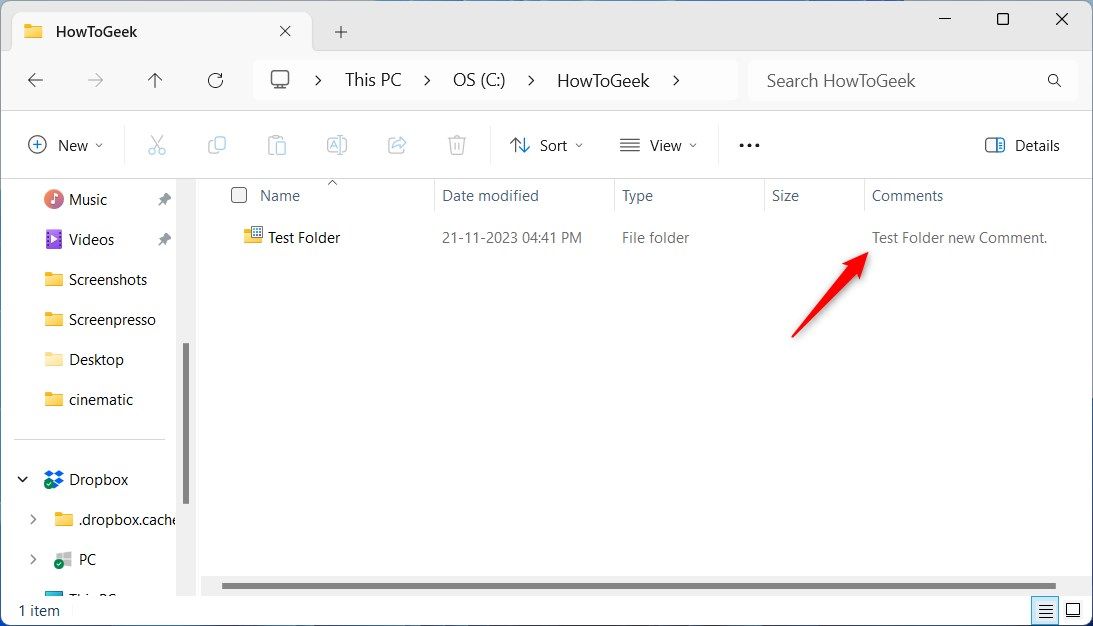Open the New dropdown menu
The width and height of the screenshot is (1093, 626).
(66, 145)
